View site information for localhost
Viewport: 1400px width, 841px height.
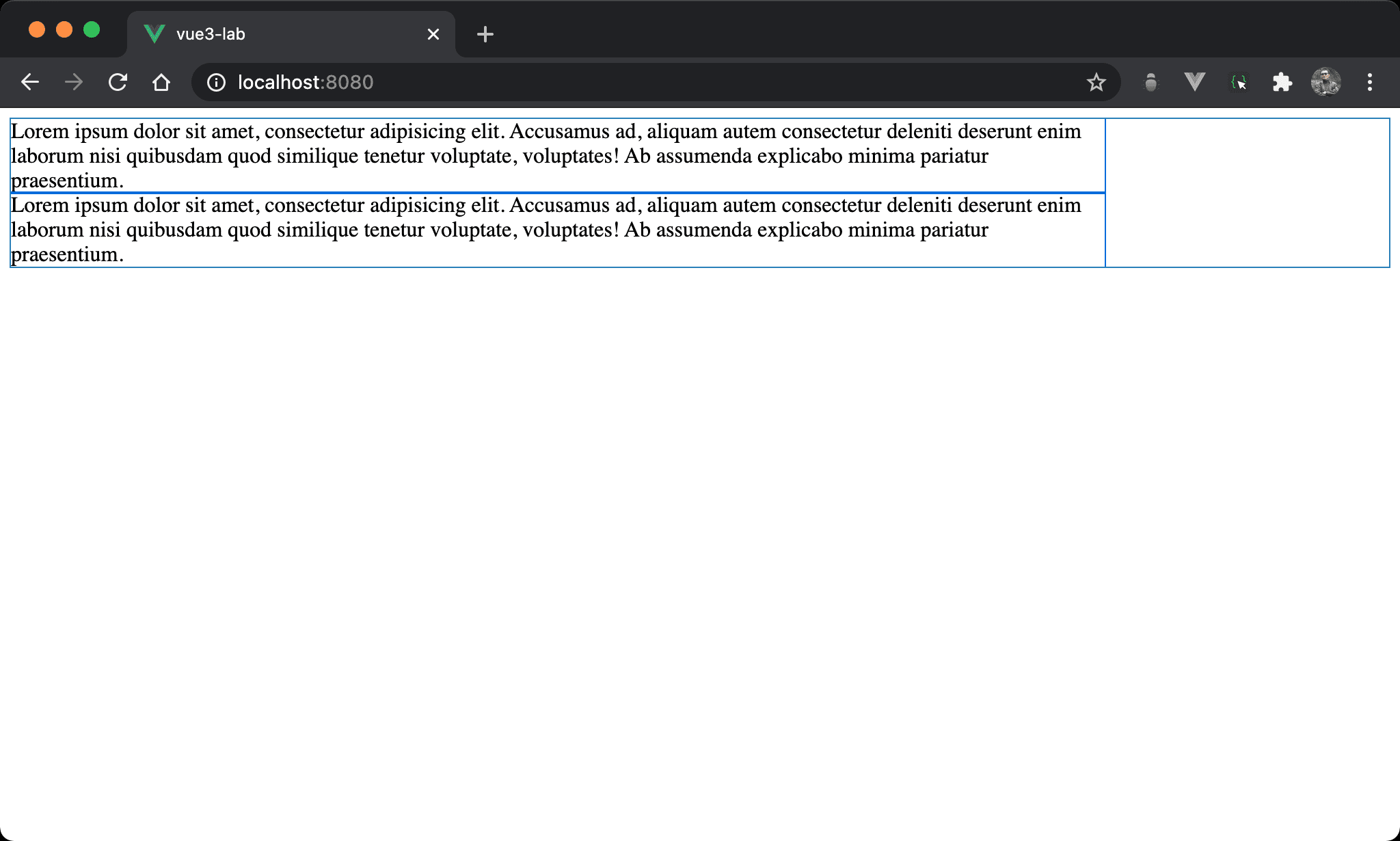pos(216,83)
